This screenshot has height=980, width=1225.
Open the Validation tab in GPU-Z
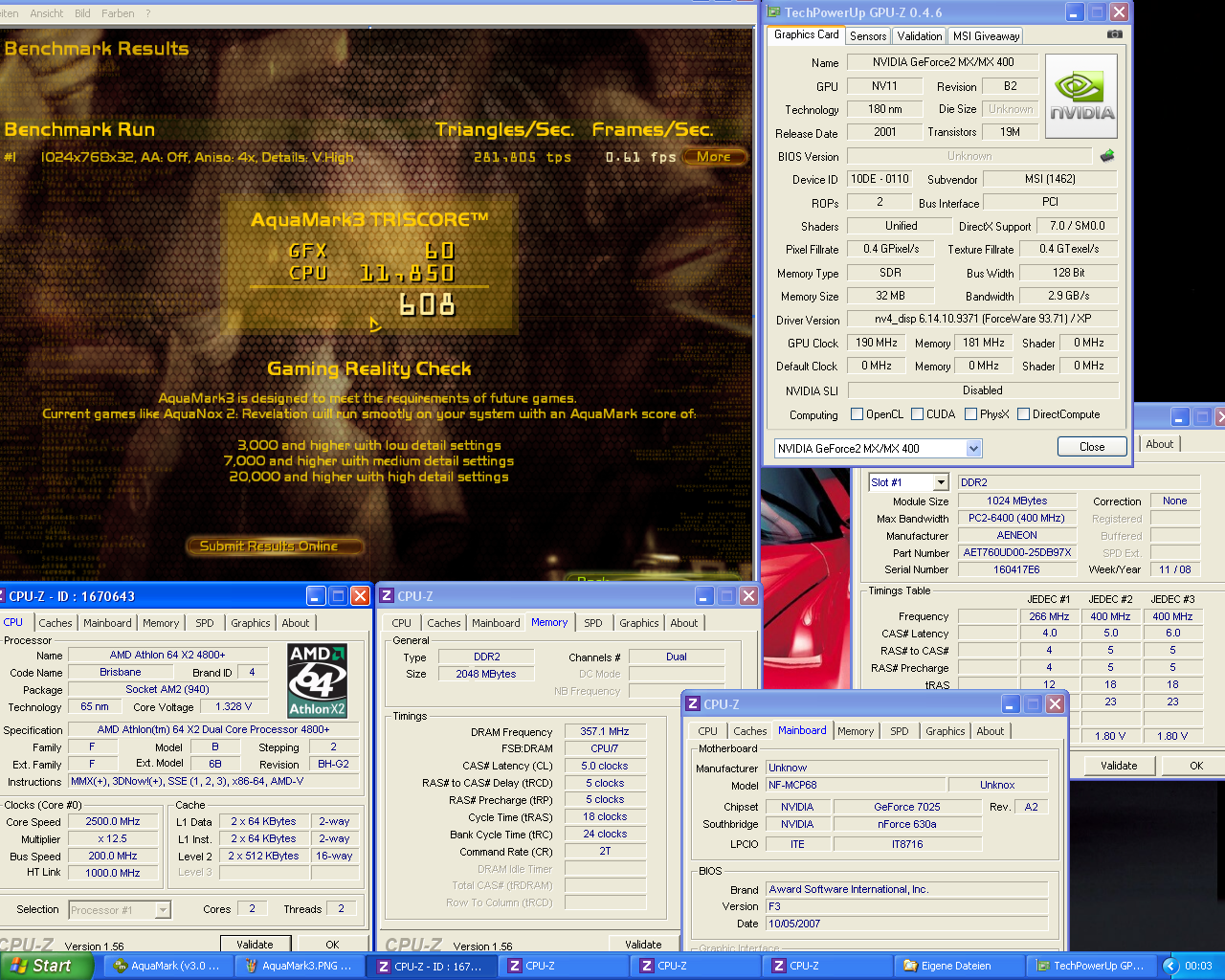[x=920, y=36]
